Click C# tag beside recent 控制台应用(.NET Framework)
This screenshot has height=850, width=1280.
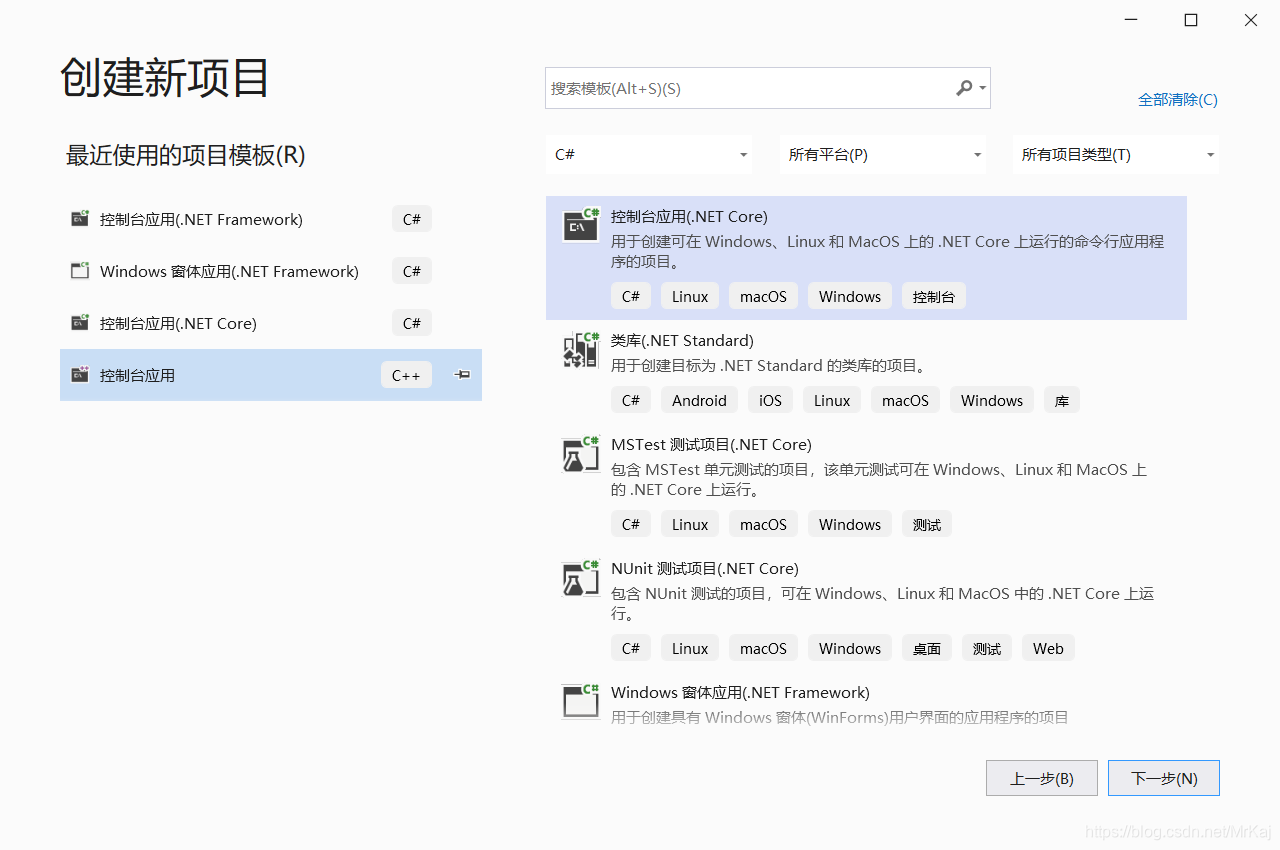point(412,219)
